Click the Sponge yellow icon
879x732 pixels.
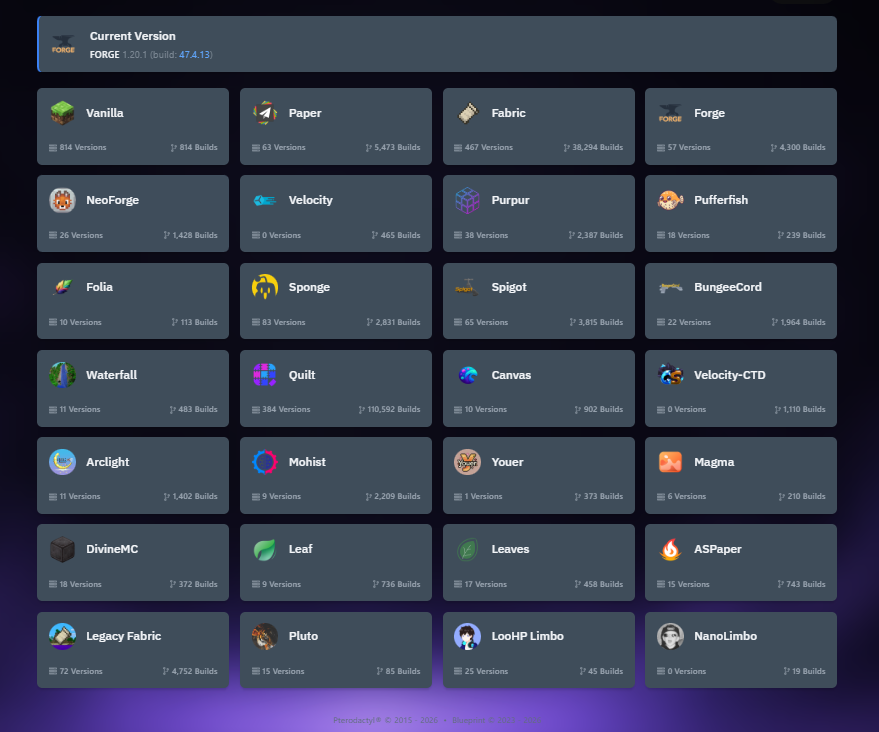click(x=265, y=288)
